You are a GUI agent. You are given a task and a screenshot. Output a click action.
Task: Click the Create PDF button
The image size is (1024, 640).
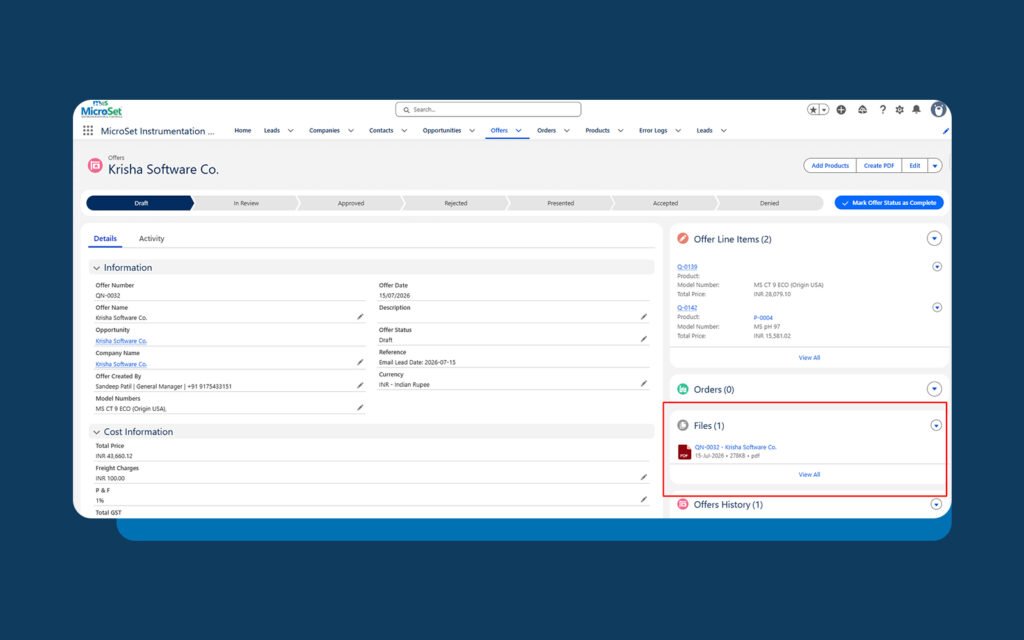click(x=879, y=166)
